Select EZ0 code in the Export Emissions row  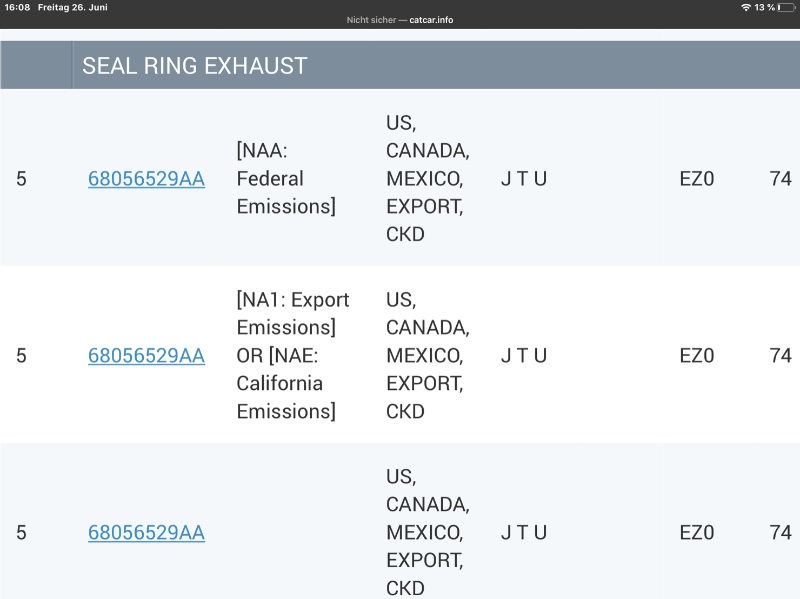coord(697,356)
